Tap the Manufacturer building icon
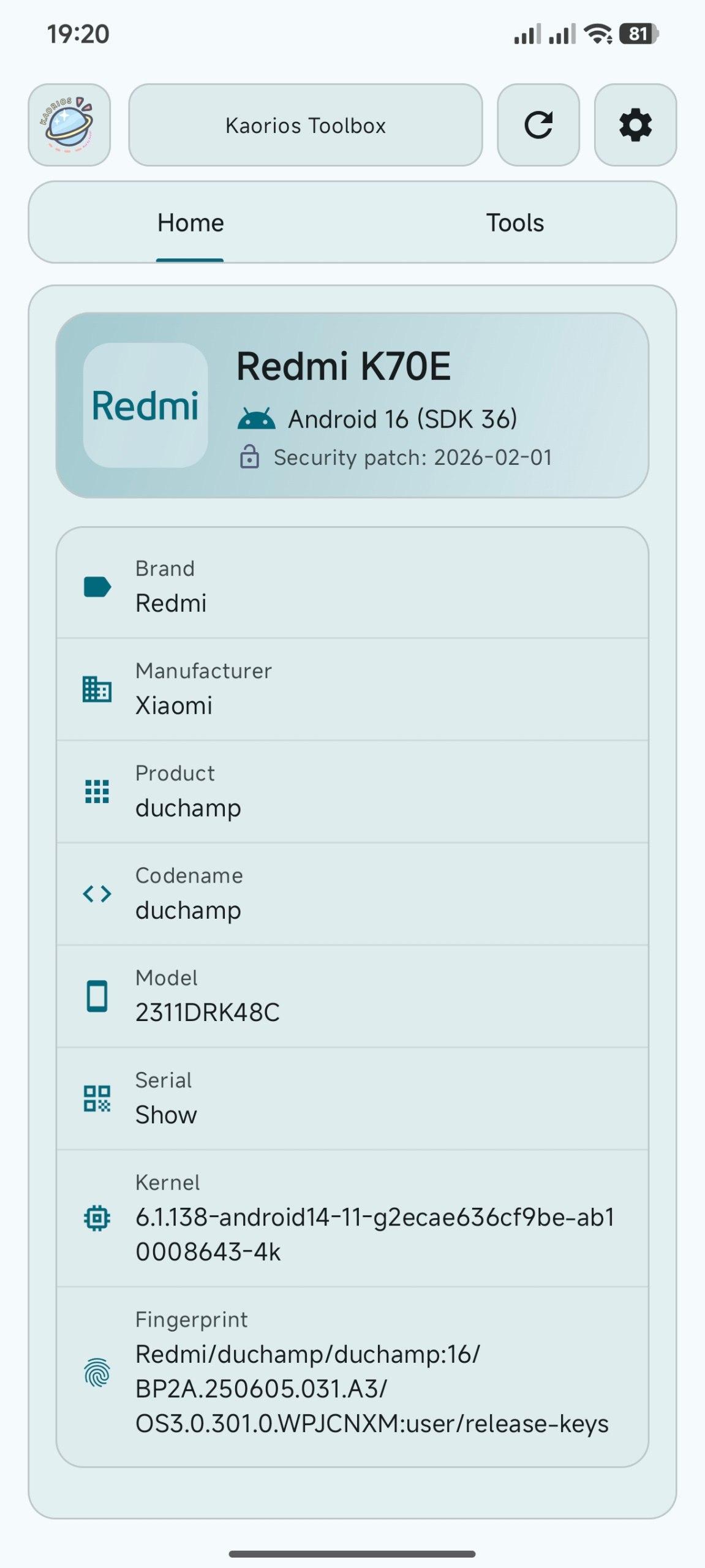Viewport: 705px width, 1568px height. tap(97, 689)
